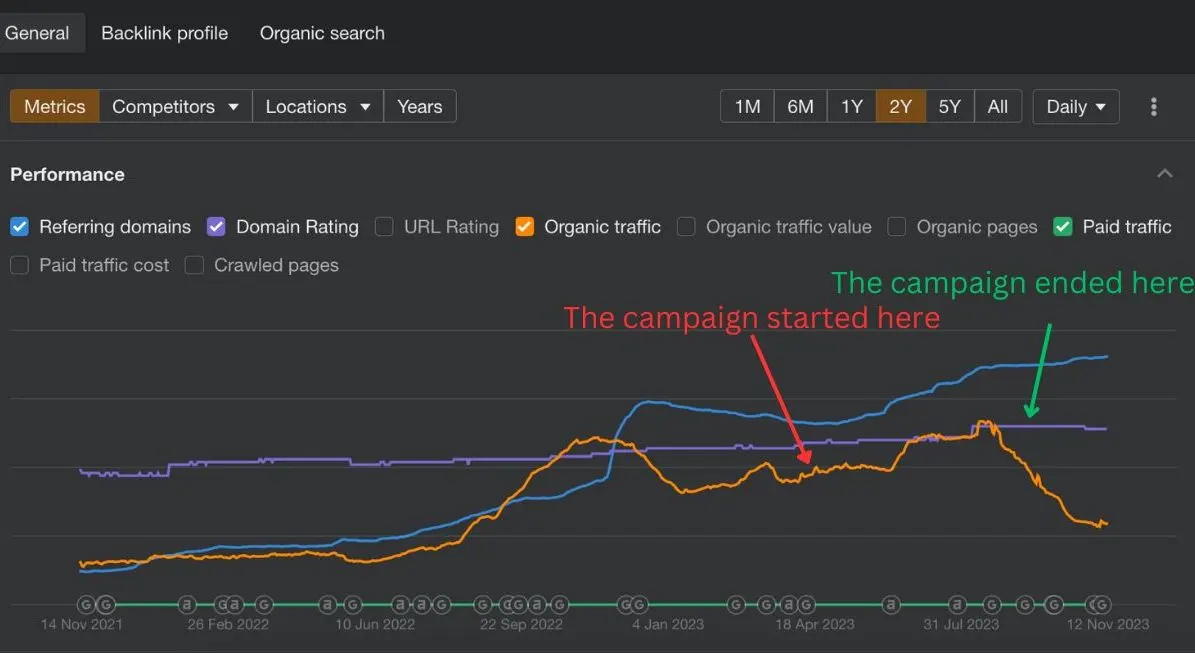
Task: Enable the URL Rating checkbox
Action: point(384,226)
